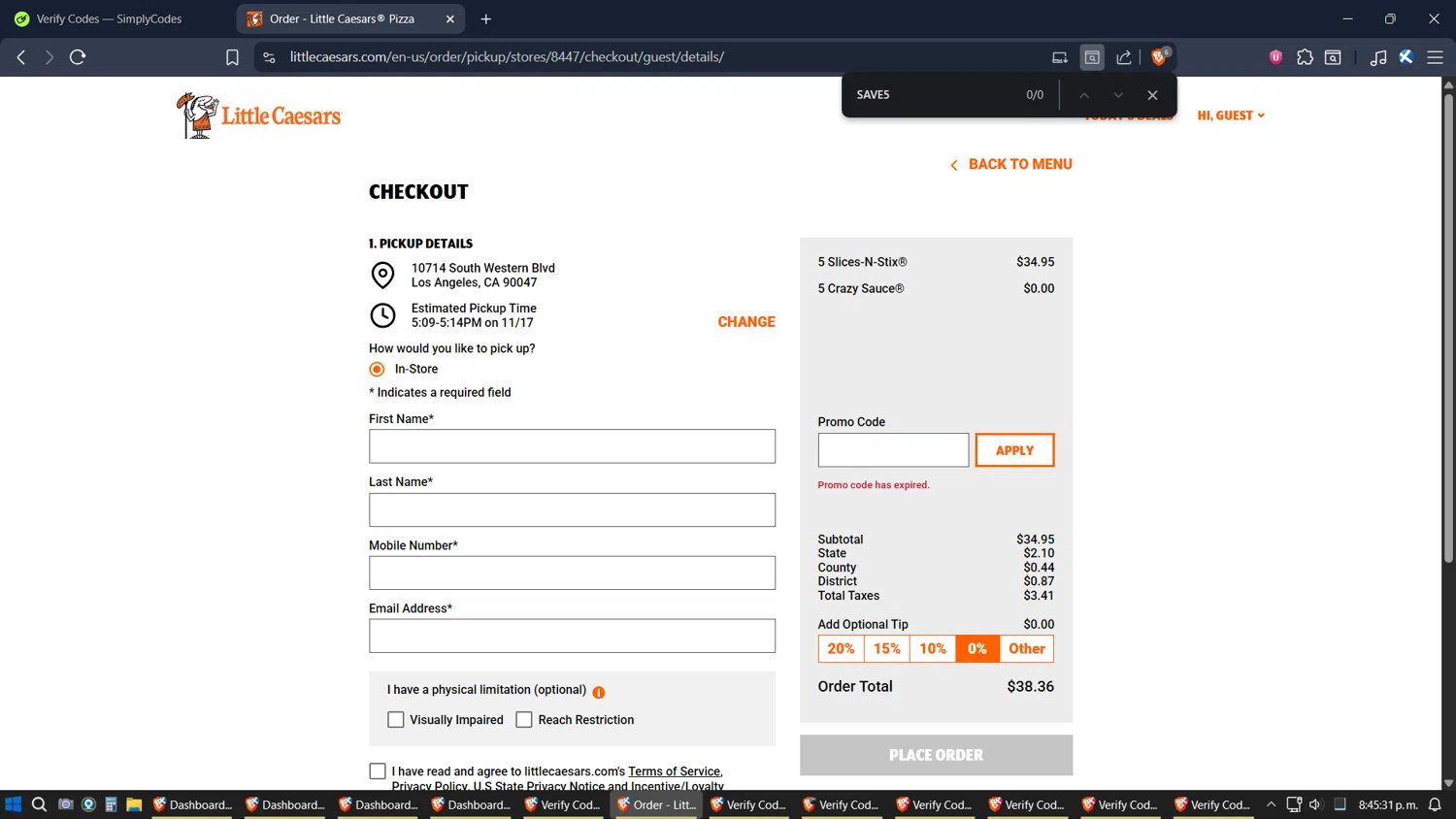1456x819 pixels.
Task: Open the Terms of Service link
Action: point(674,771)
